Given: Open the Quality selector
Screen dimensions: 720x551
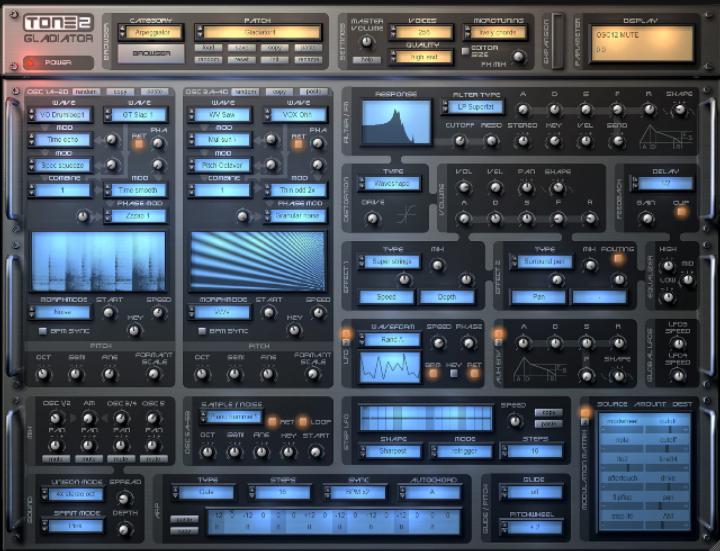Looking at the screenshot, I should point(421,57).
